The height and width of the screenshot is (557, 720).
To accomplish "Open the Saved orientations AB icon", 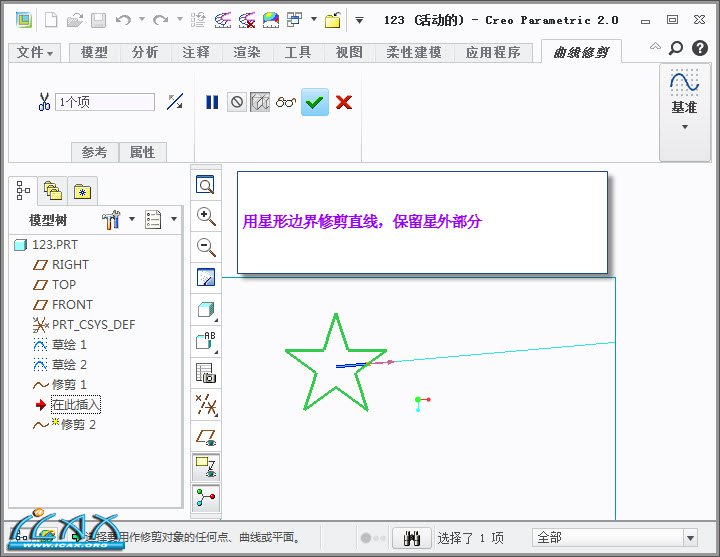I will point(206,341).
